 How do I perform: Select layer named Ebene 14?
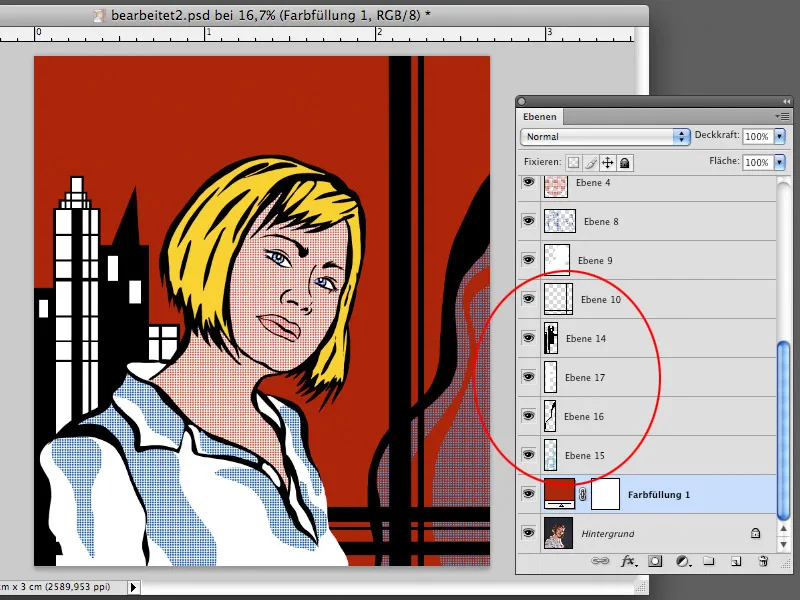(x=586, y=339)
